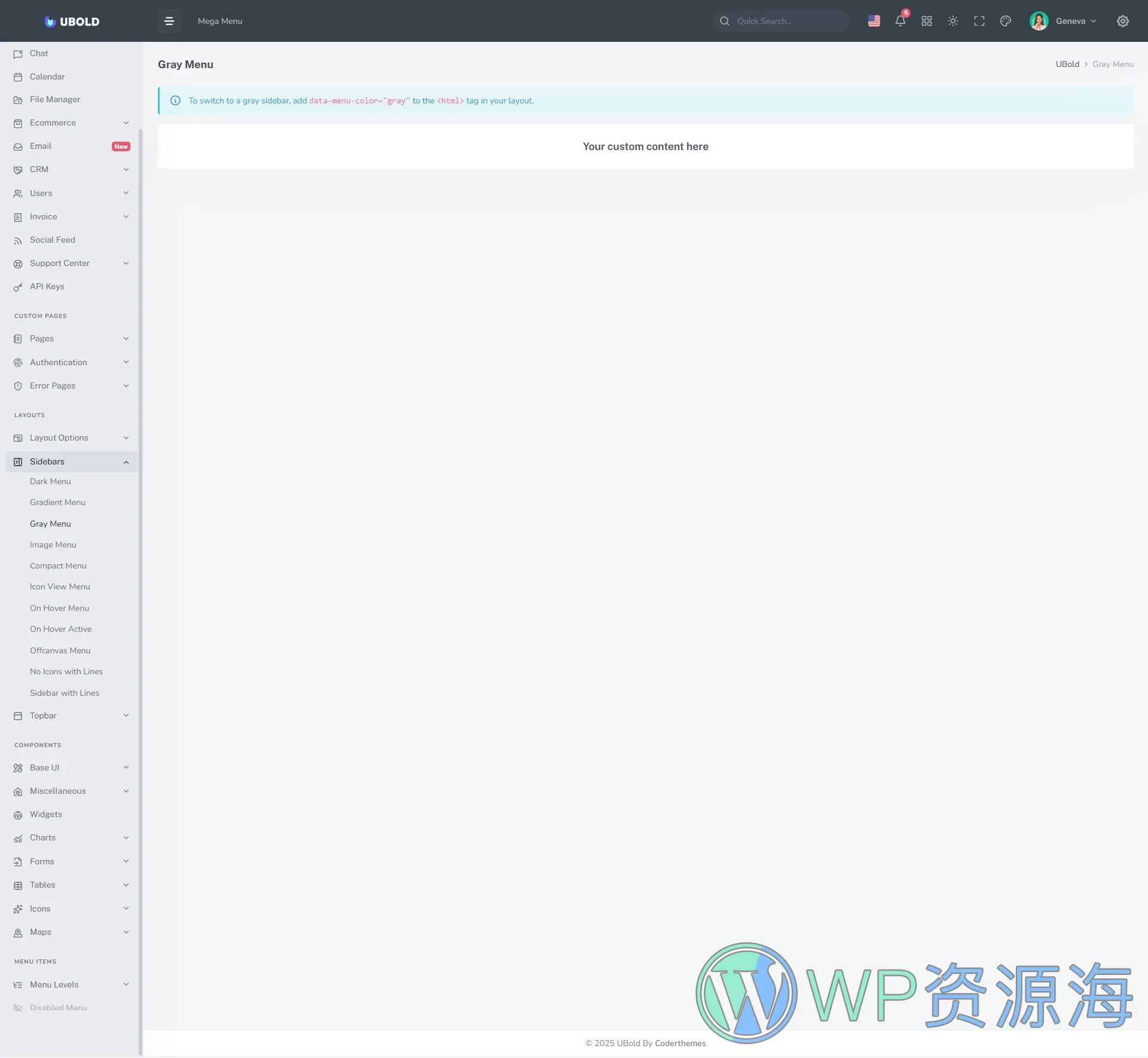Open the apps grid icon in topbar
Screen dimensions: 1148x1058
click(x=926, y=21)
